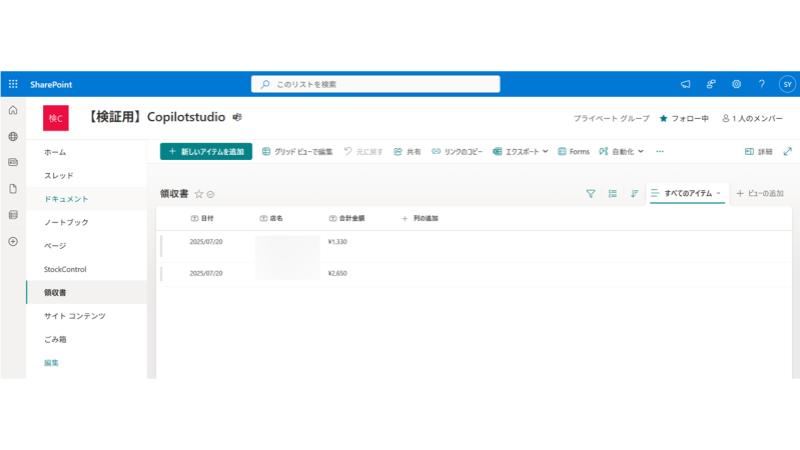
Task: Click the settings gear icon in header
Action: tap(736, 85)
